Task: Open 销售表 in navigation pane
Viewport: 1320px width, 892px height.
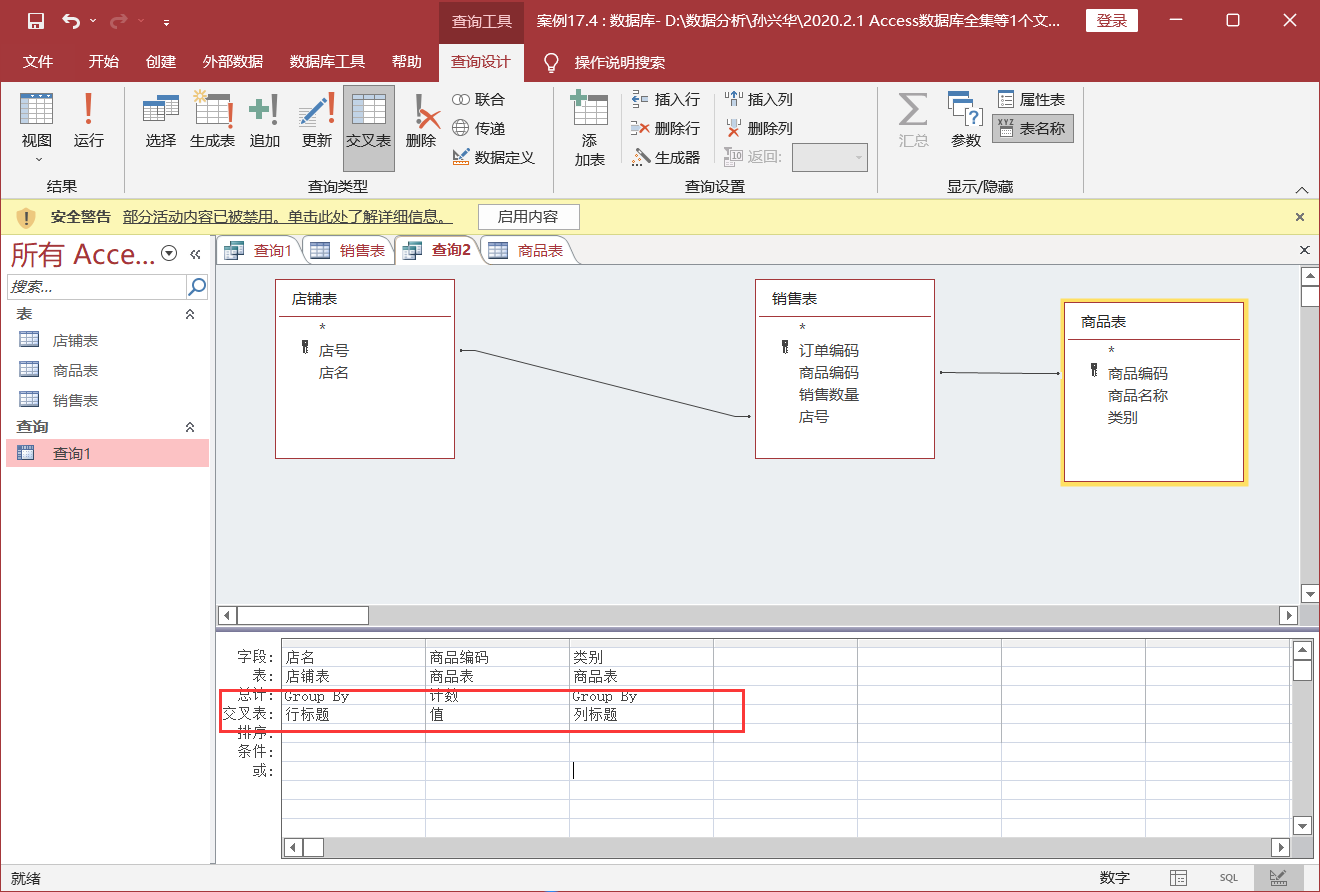Action: coord(107,401)
